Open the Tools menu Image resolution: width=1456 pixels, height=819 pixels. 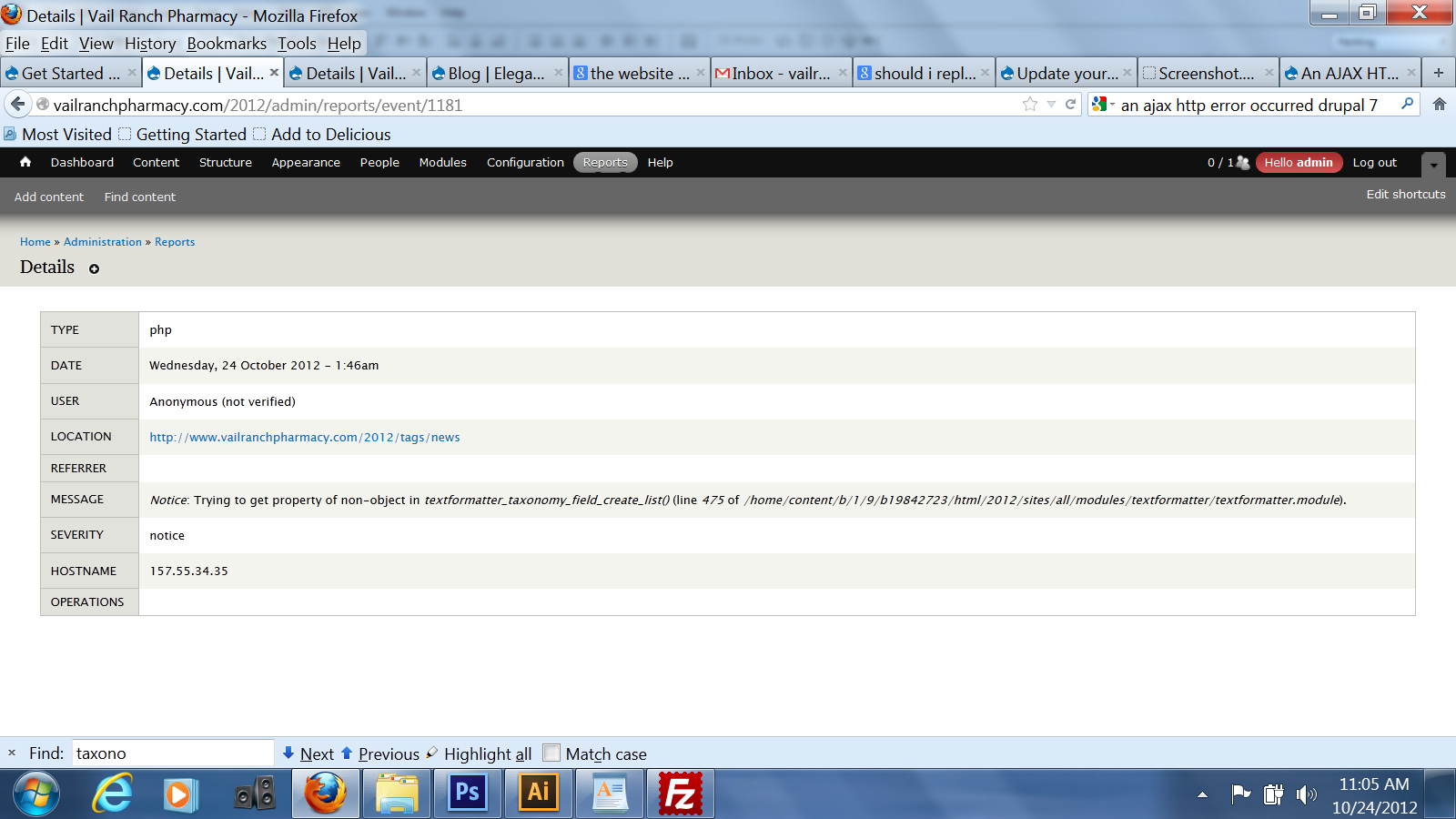297,44
